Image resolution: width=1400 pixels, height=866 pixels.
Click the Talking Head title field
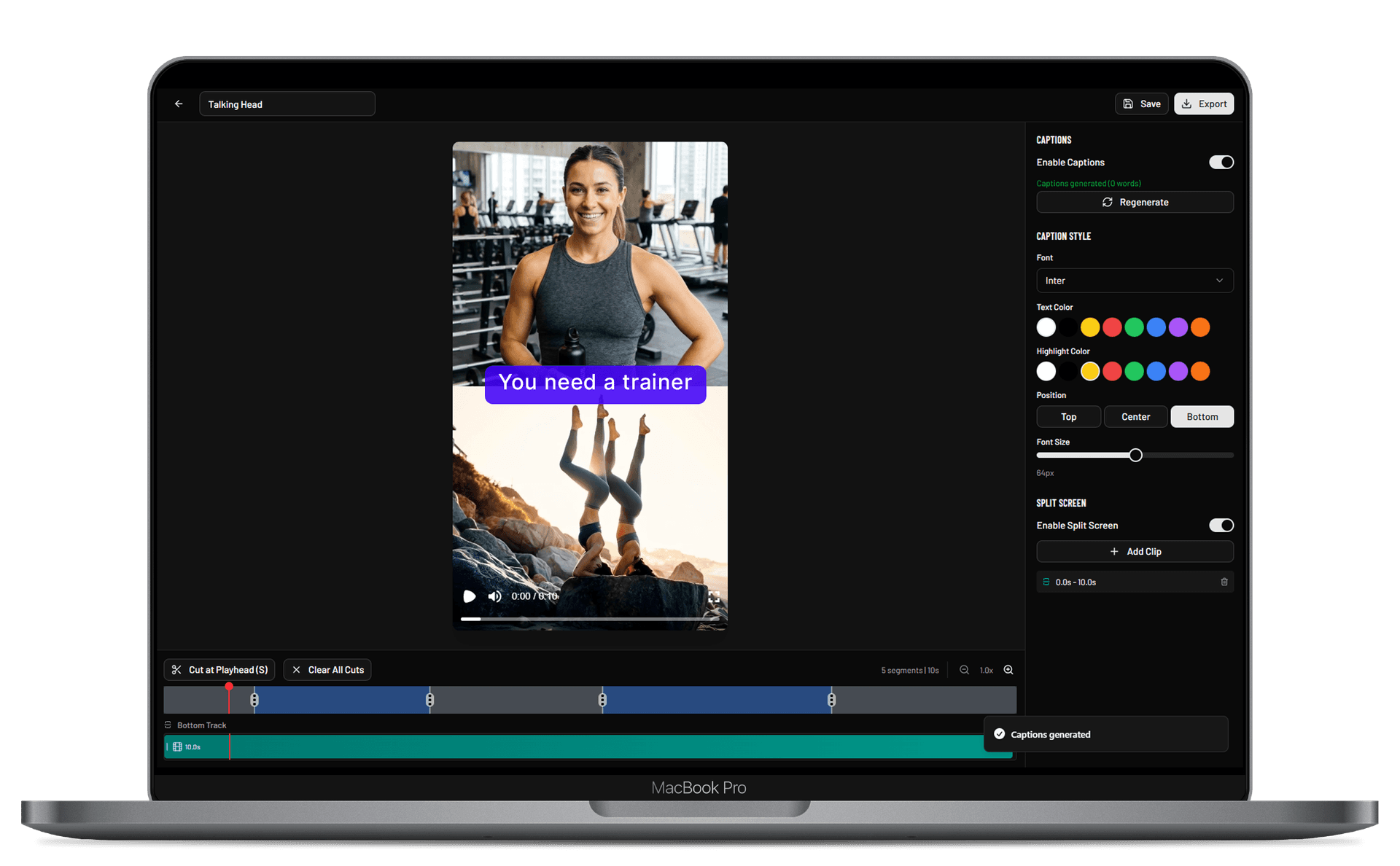click(287, 104)
